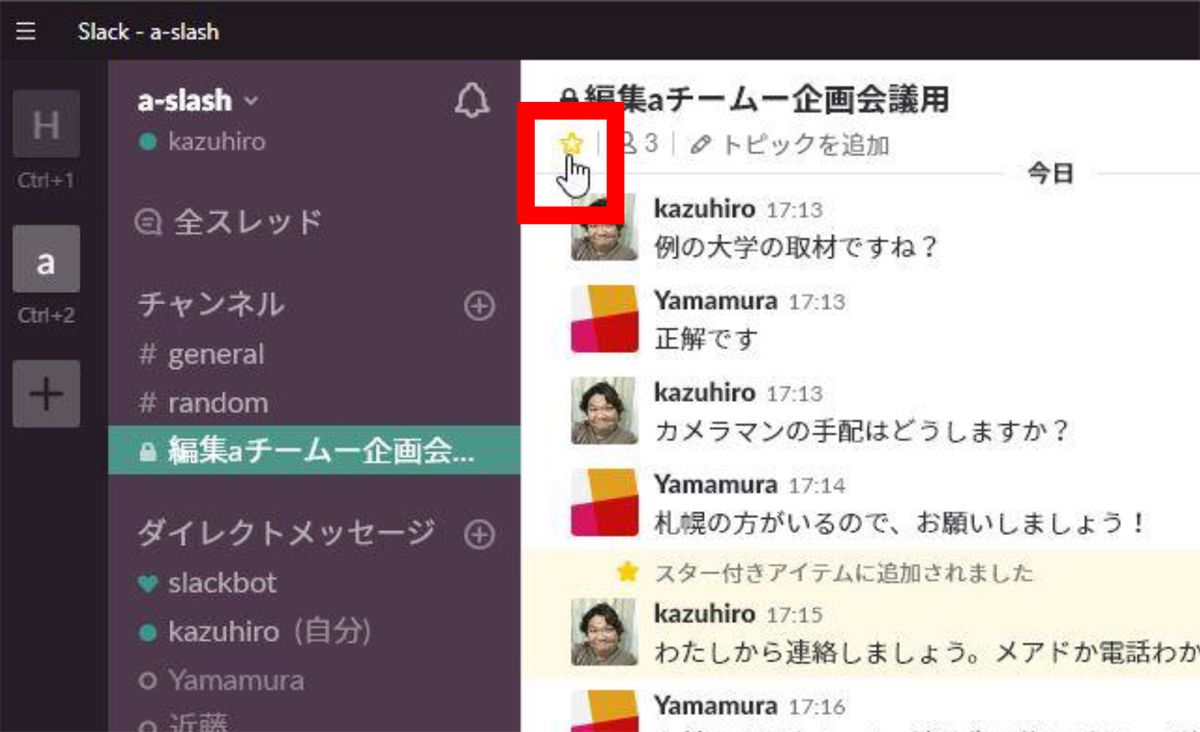
Task: Click the Yamamura name at 17:14
Action: tap(715, 484)
